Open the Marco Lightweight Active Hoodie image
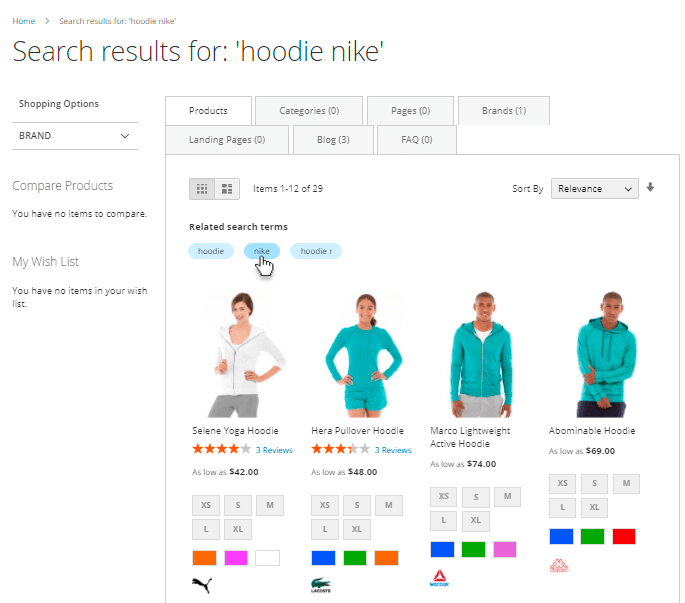685x603 pixels. (481, 354)
